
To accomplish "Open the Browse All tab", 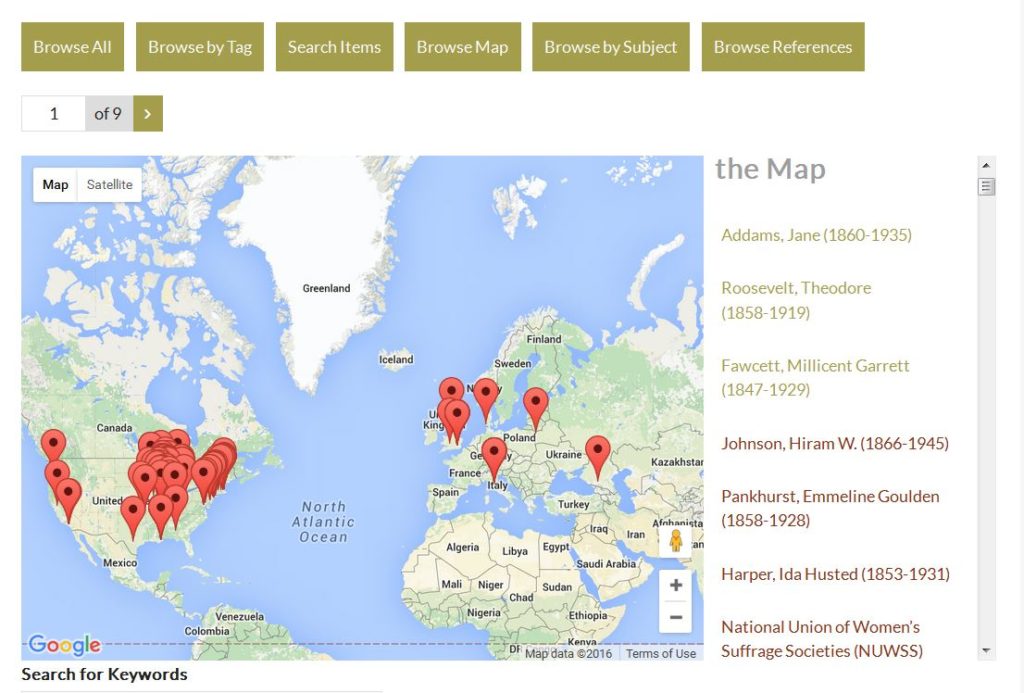I will point(72,47).
